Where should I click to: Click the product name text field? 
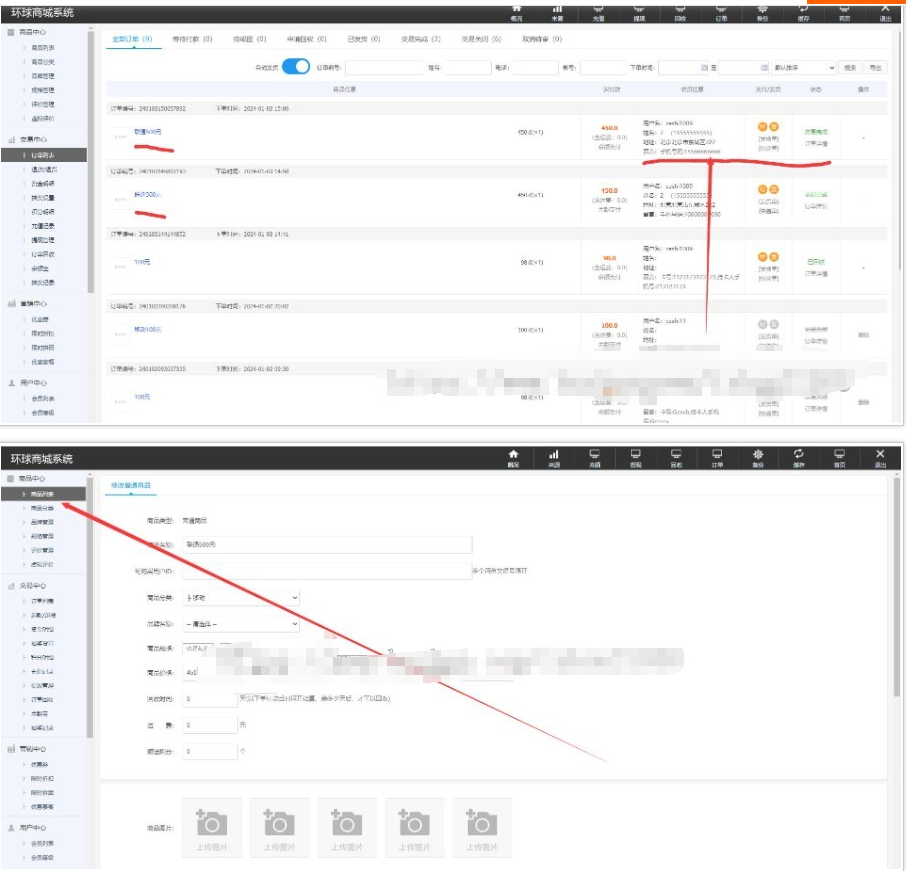tap(325, 545)
